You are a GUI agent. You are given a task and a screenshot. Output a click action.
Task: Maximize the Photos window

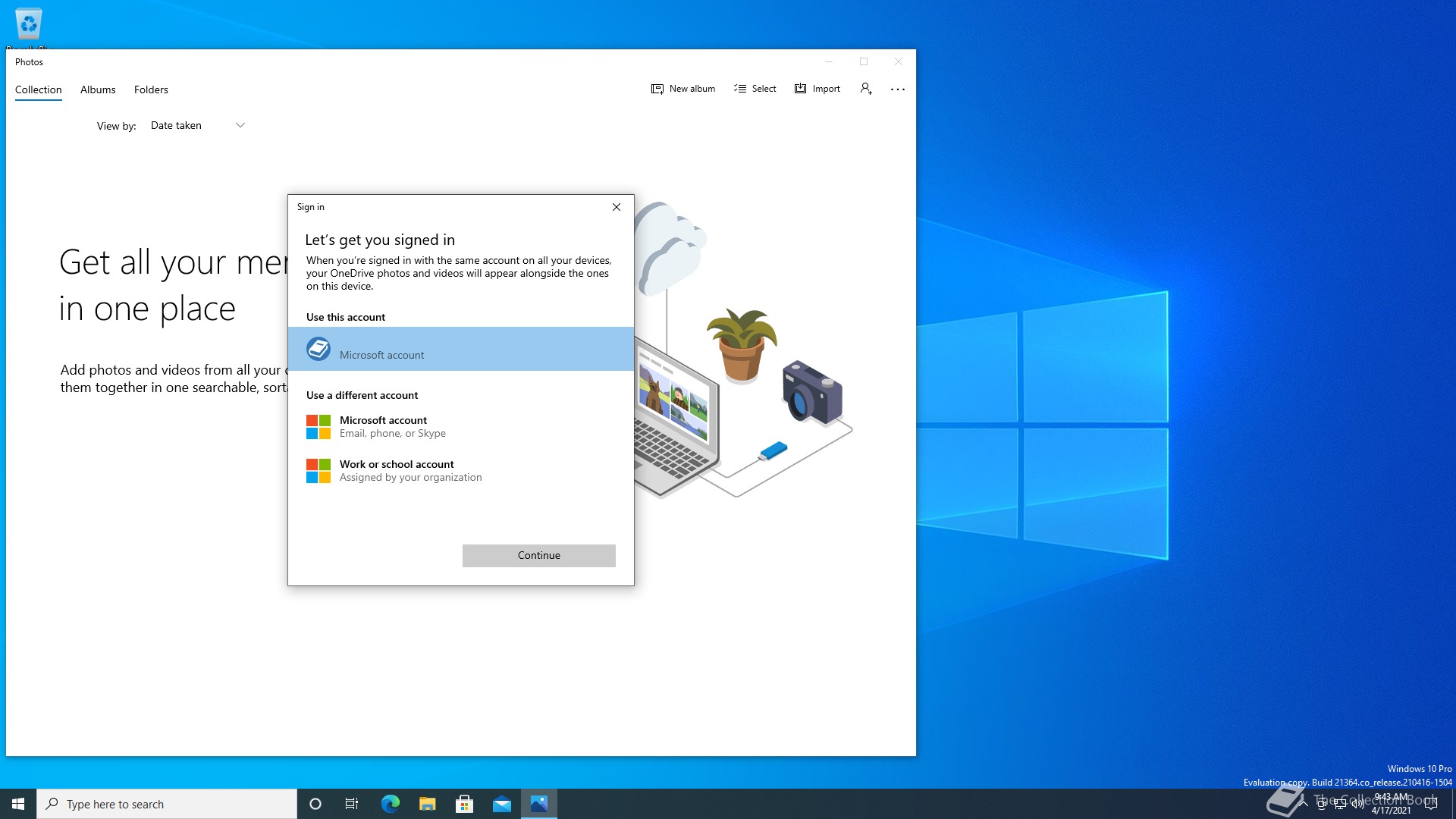point(864,61)
